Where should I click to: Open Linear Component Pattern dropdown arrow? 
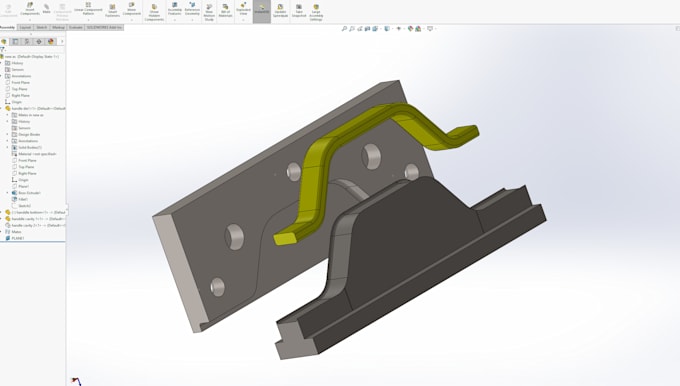(x=88, y=20)
